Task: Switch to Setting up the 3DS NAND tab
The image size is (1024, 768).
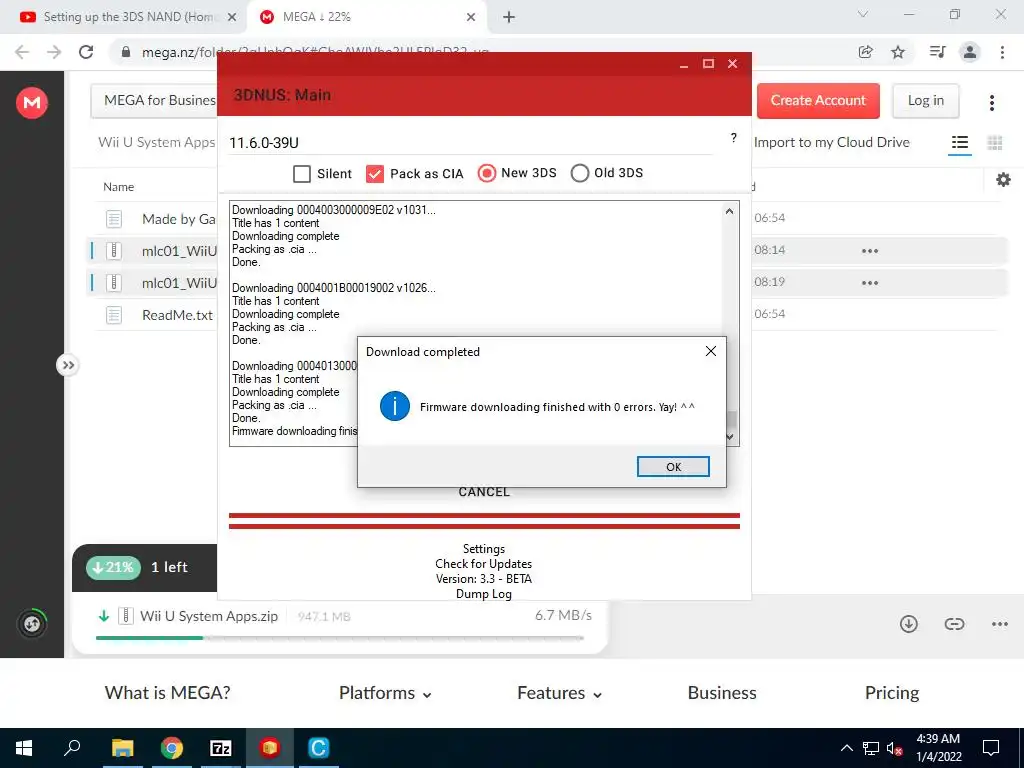Action: (x=124, y=17)
